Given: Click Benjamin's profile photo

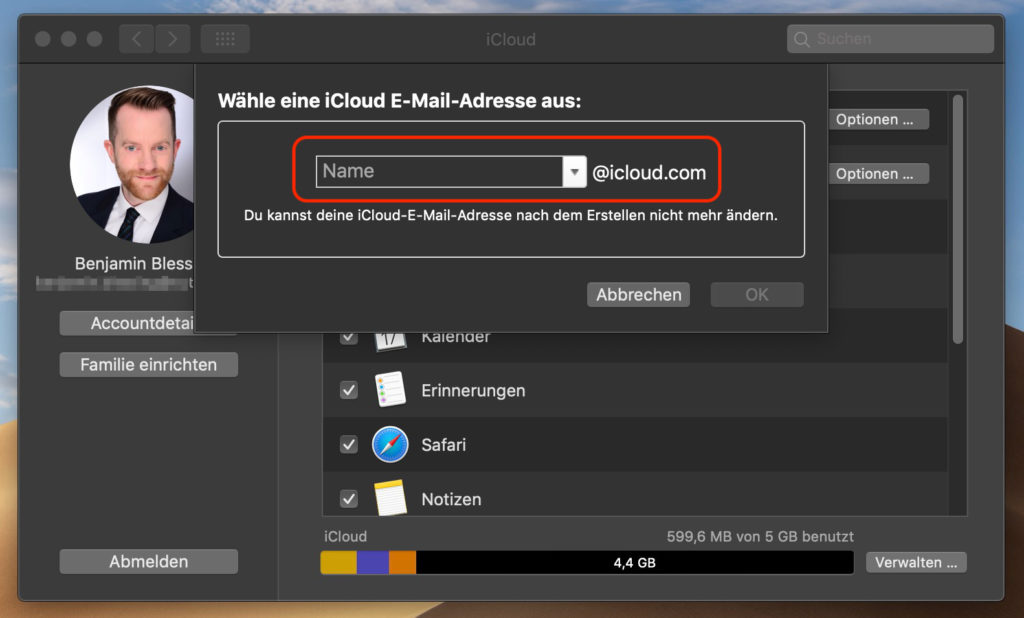Looking at the screenshot, I should pos(132,165).
